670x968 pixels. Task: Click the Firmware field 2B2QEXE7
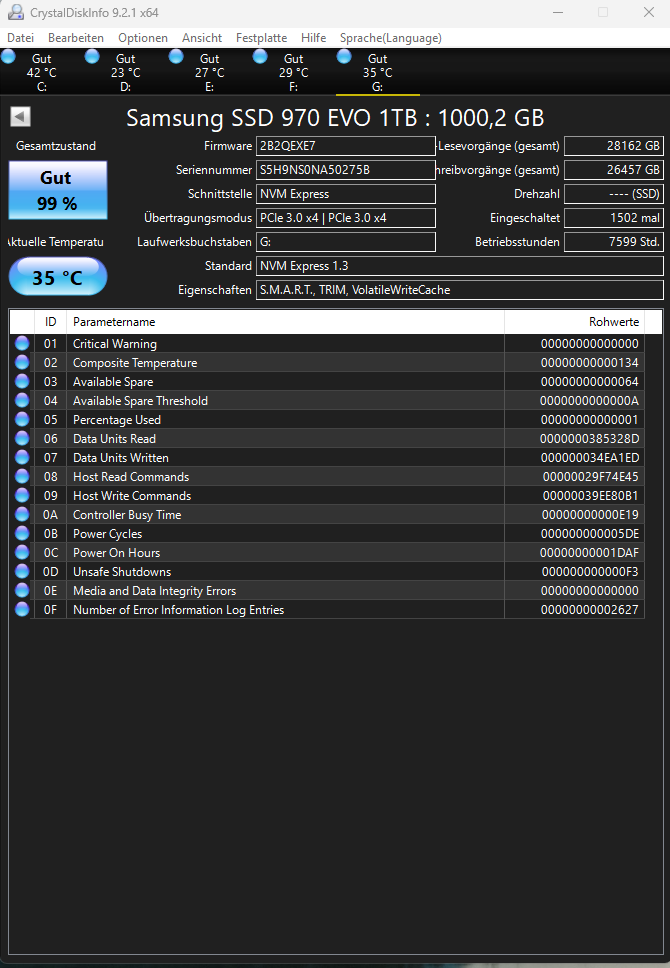(x=346, y=146)
